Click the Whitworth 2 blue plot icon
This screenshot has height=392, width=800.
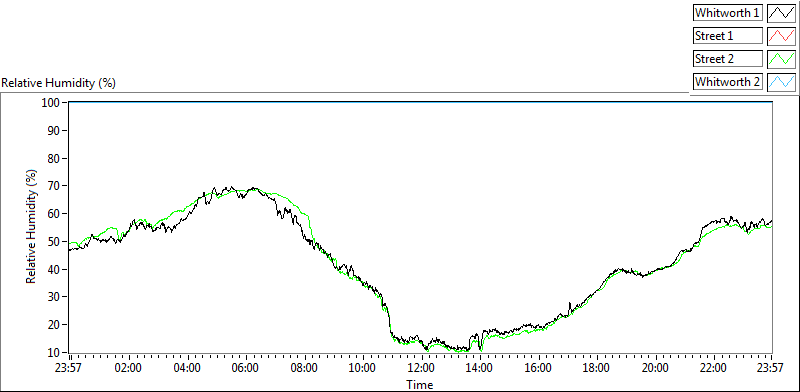coord(781,81)
